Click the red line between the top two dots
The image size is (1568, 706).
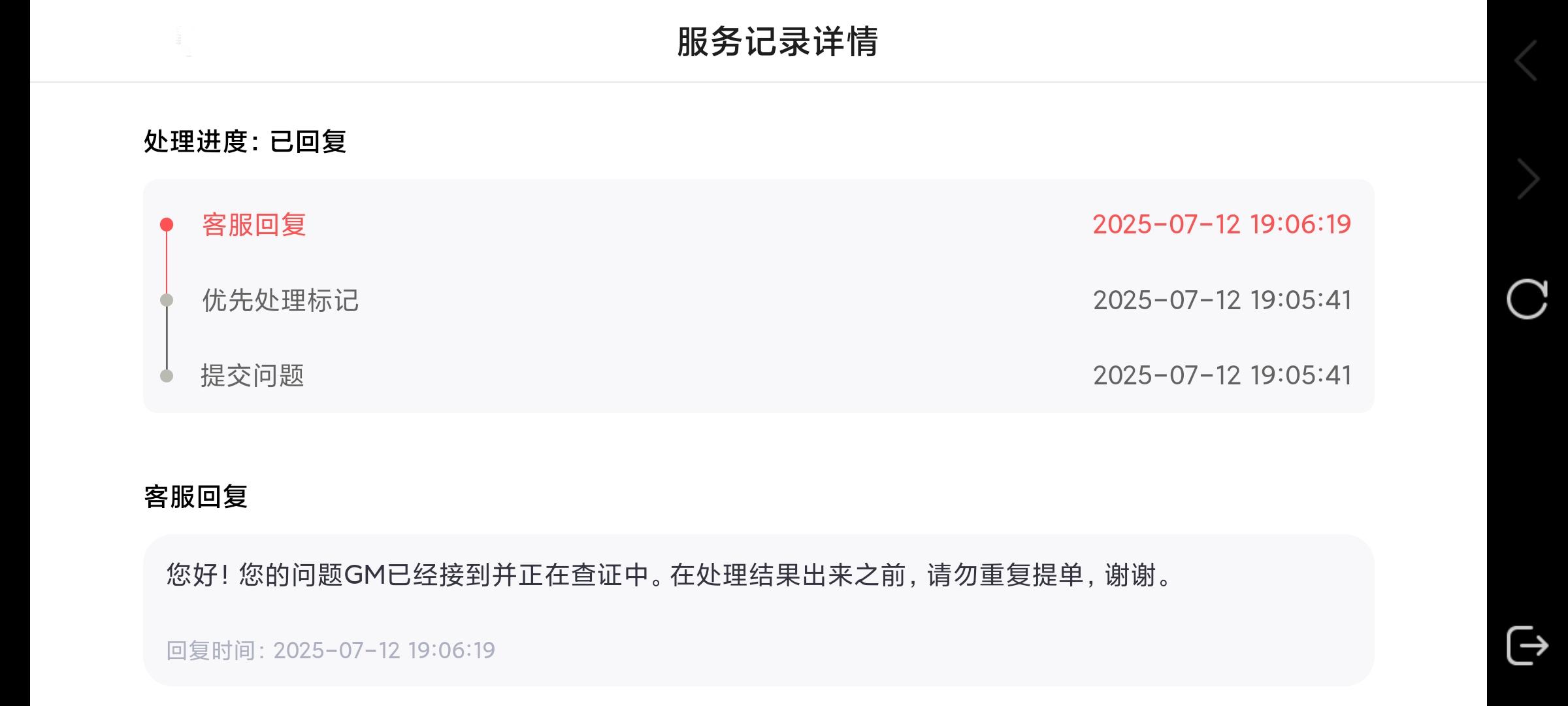click(x=167, y=262)
